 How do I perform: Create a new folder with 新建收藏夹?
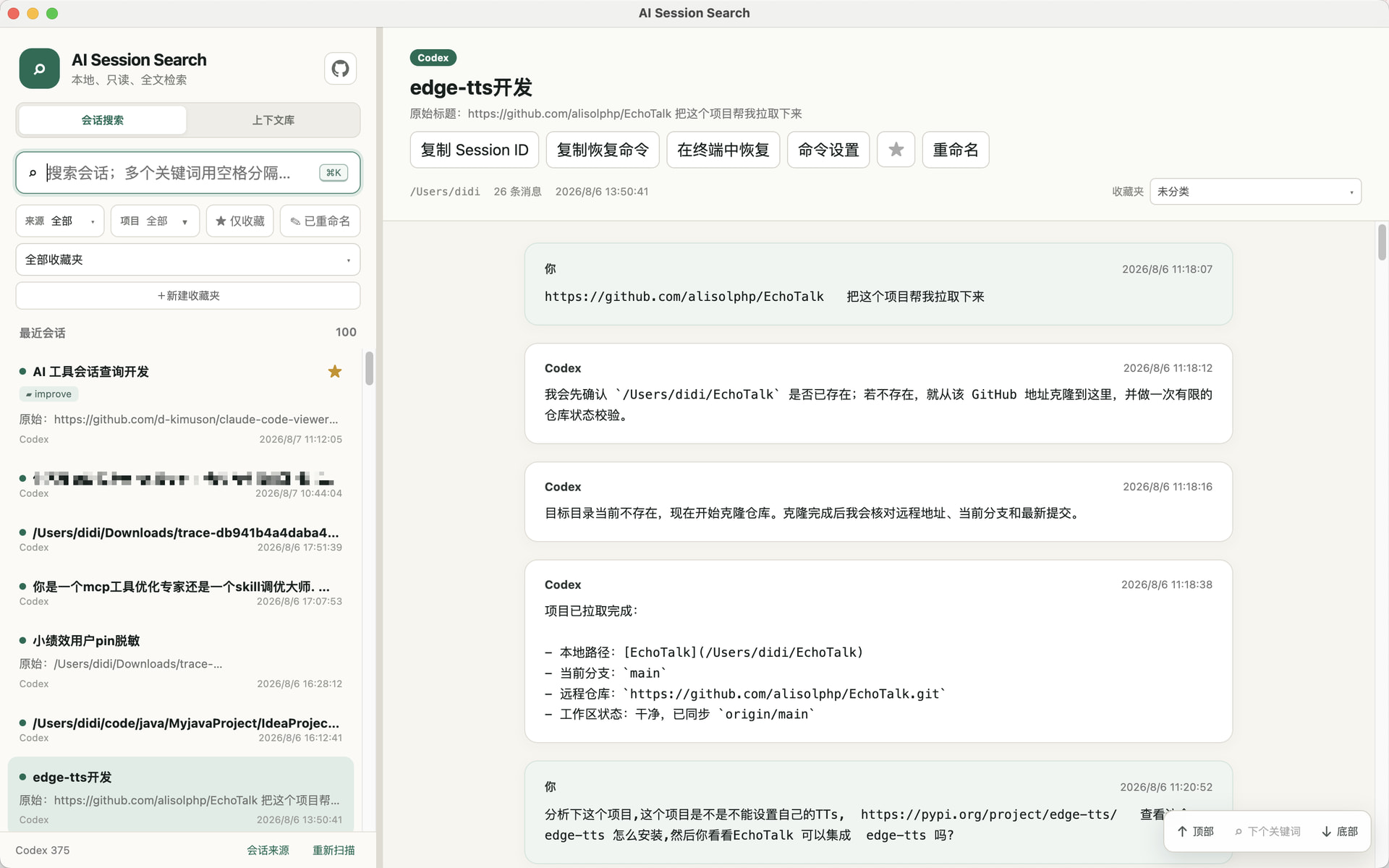188,296
